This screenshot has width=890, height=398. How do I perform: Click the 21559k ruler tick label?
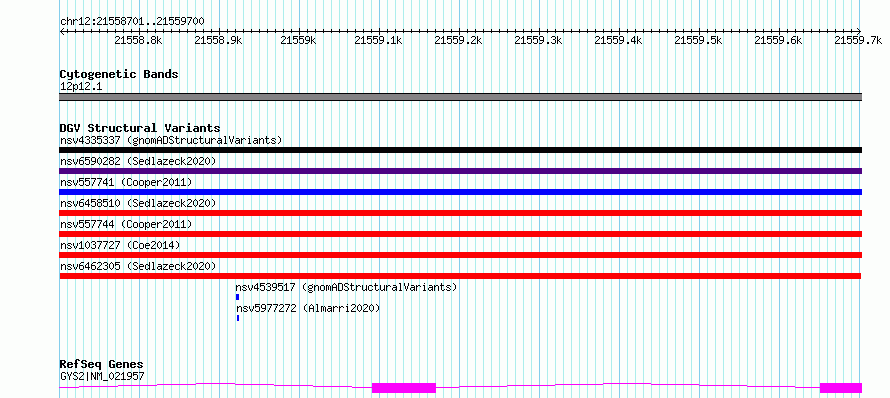[299, 40]
